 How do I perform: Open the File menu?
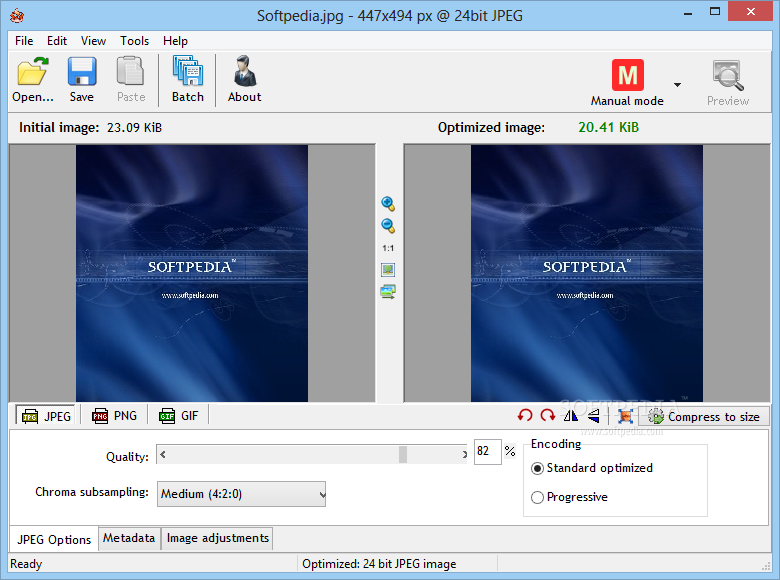[x=24, y=41]
